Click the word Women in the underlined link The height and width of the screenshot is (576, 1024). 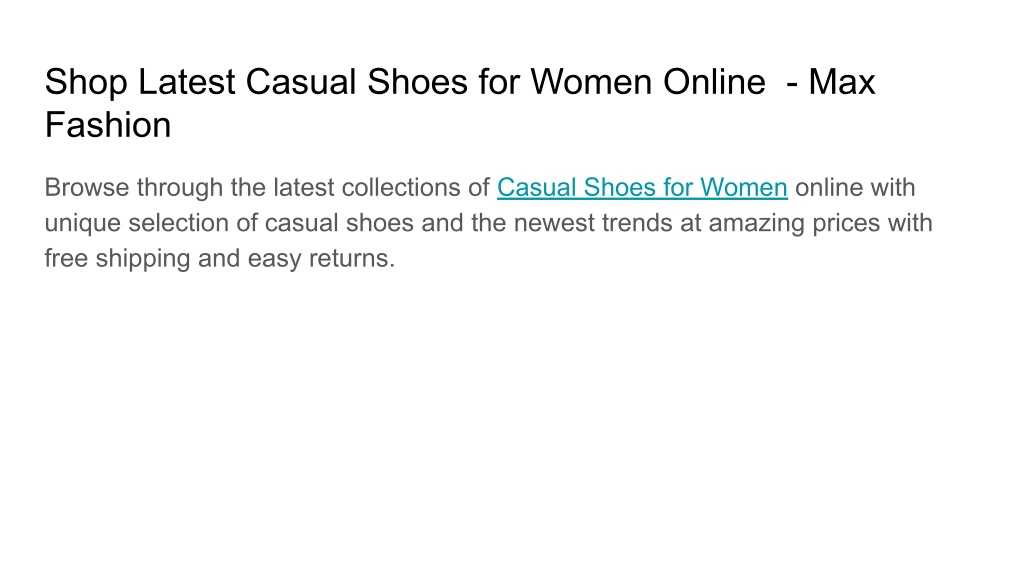click(744, 188)
